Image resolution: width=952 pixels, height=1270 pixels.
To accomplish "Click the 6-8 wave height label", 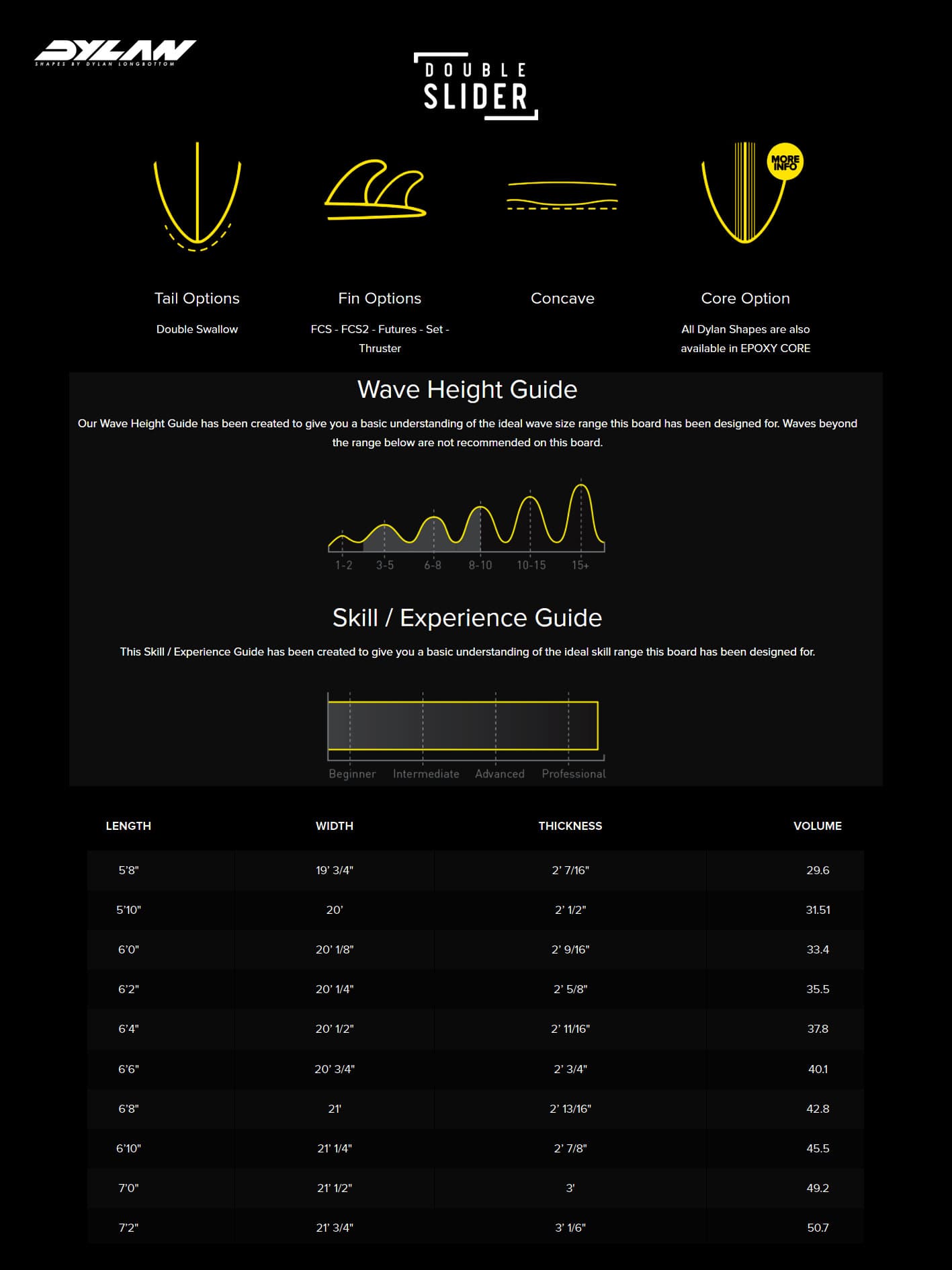I will pos(433,565).
